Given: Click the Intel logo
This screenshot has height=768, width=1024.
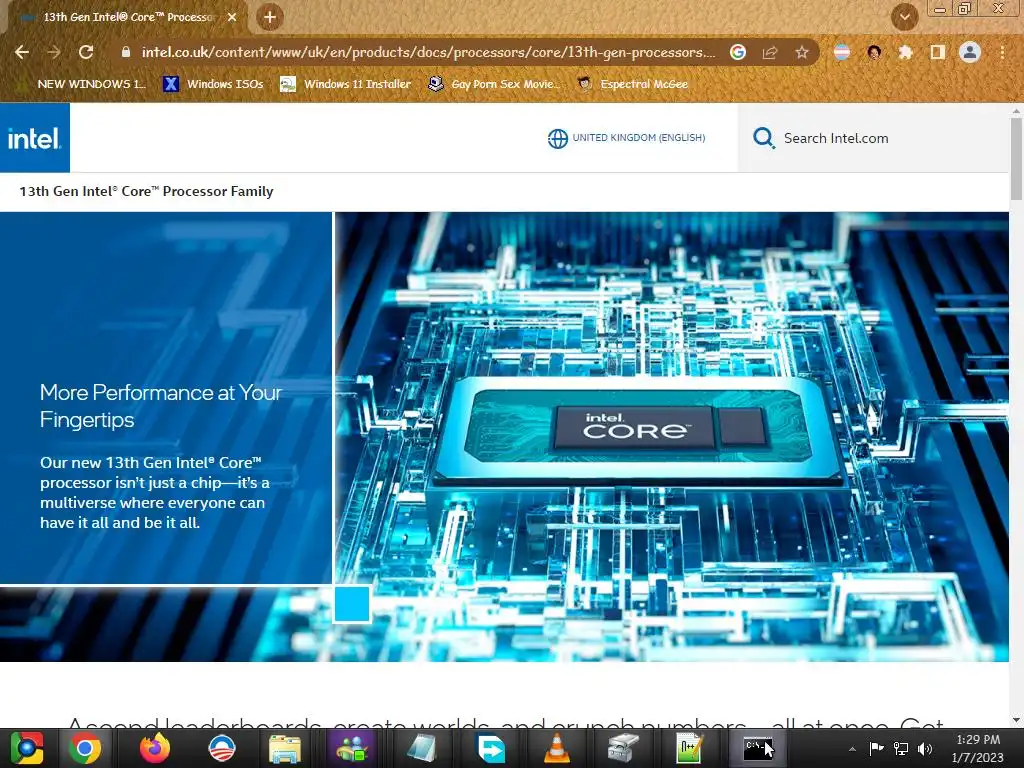Looking at the screenshot, I should click(35, 138).
